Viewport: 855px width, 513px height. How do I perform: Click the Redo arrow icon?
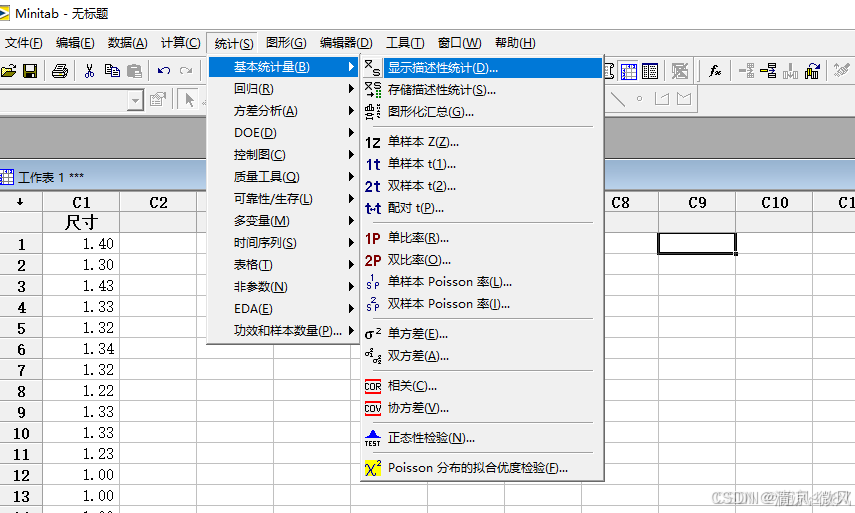tap(186, 71)
